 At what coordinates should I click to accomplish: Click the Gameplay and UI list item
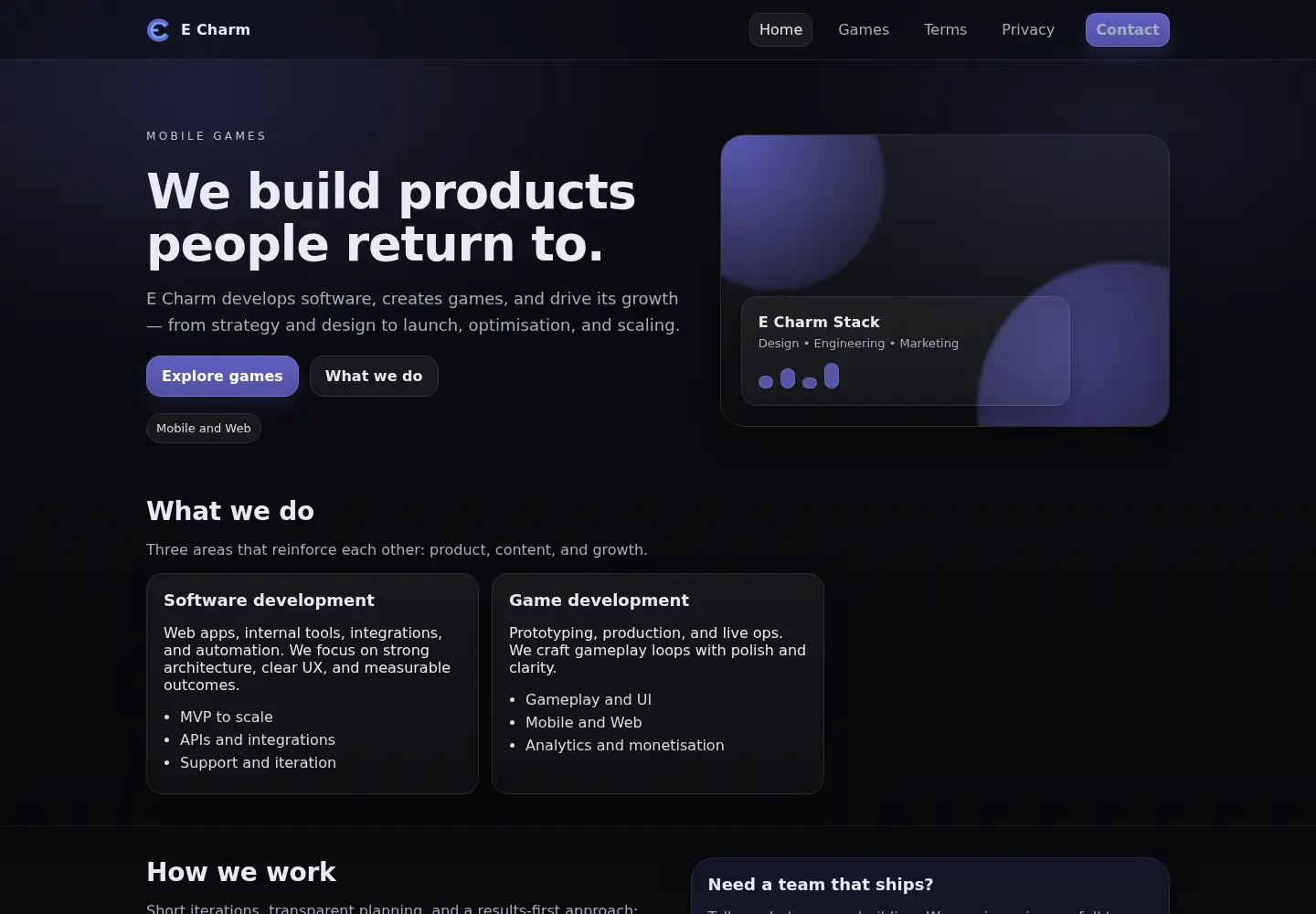tap(589, 699)
